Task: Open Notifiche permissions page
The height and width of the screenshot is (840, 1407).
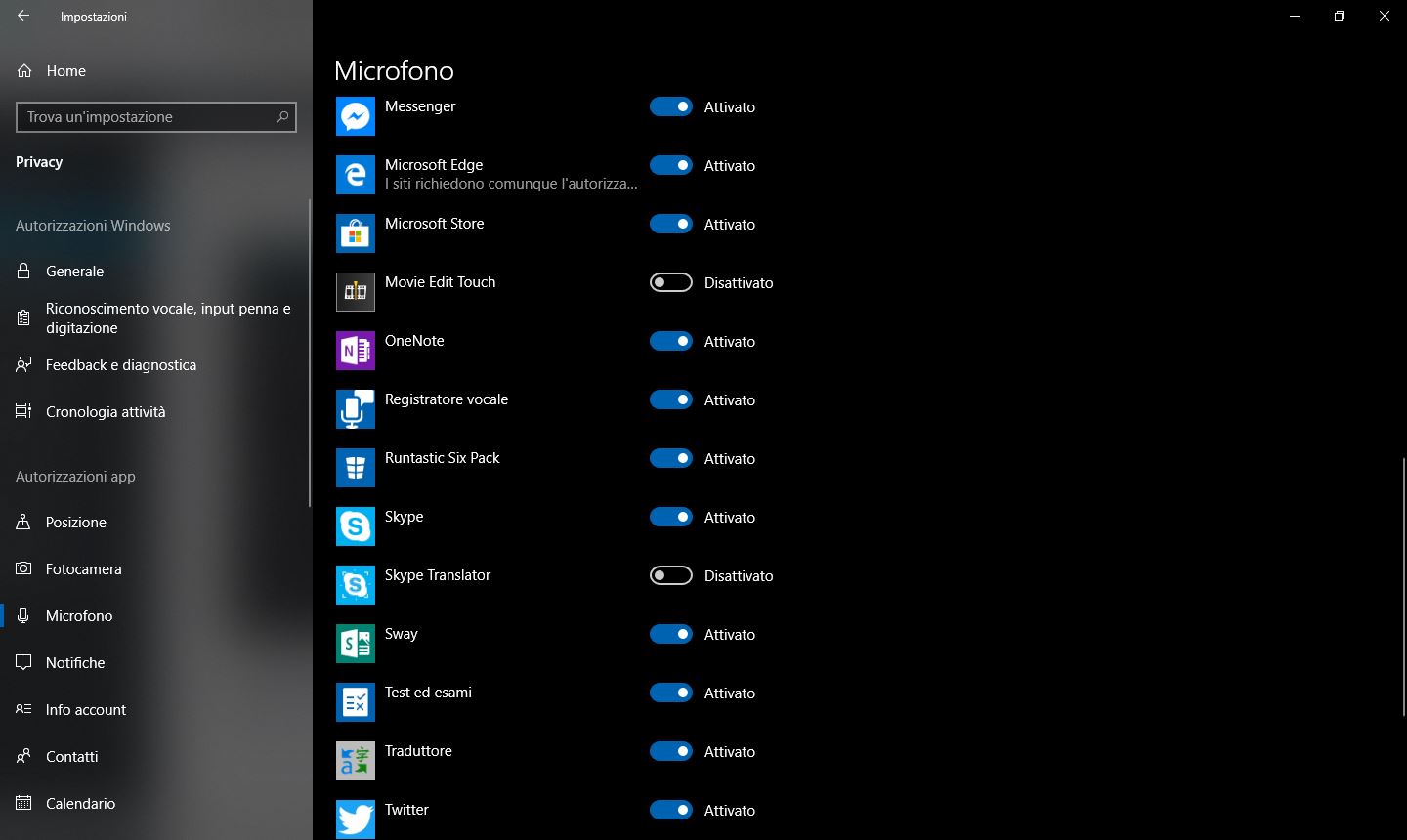Action: click(156, 662)
